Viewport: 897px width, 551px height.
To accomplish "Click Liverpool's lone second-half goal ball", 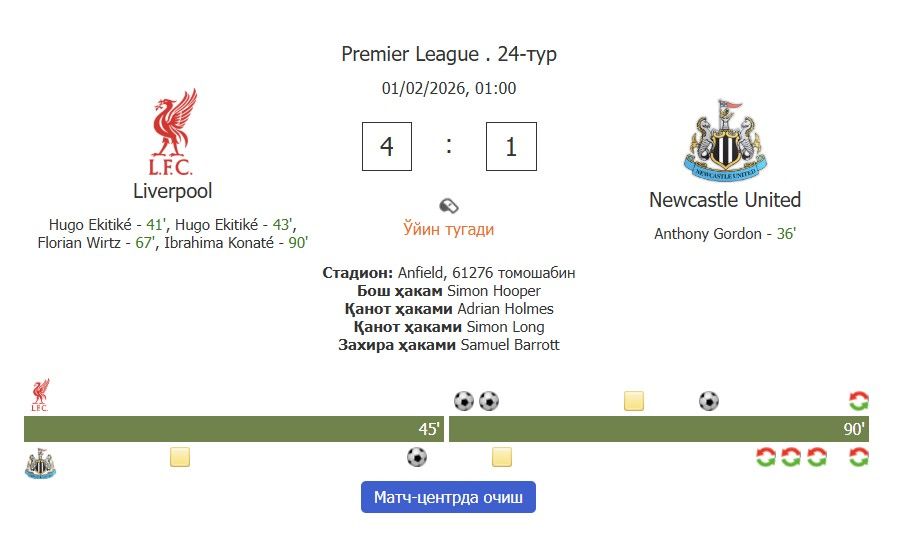I will click(709, 401).
